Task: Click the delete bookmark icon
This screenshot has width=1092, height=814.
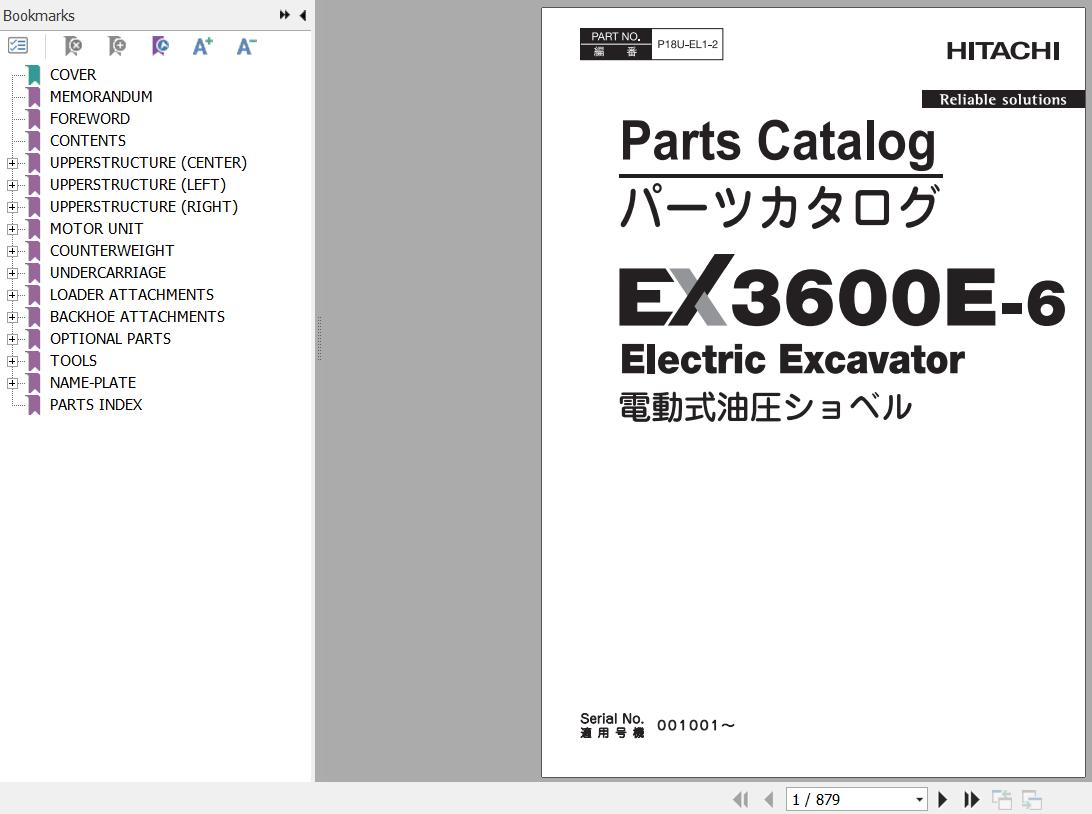Action: pos(72,46)
